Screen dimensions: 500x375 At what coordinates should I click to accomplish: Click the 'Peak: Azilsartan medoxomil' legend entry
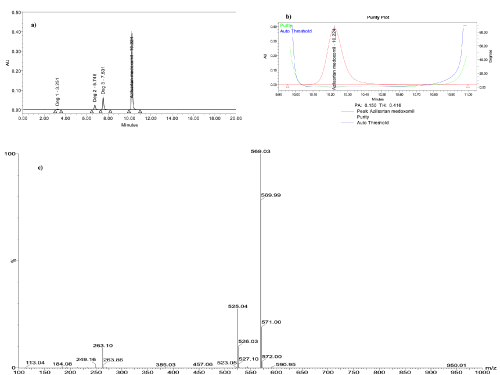[385, 111]
